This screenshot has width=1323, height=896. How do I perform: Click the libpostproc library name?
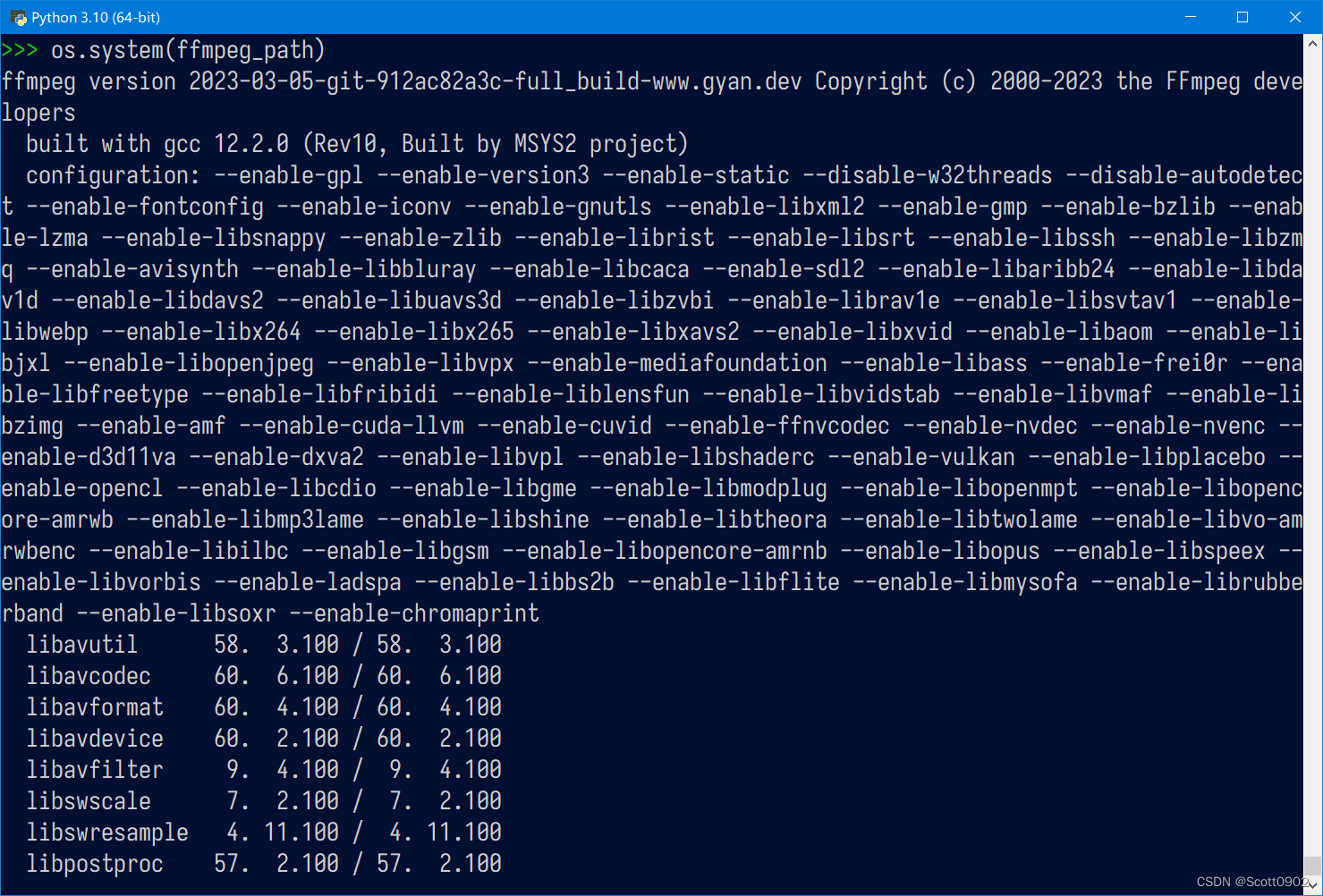[95, 864]
